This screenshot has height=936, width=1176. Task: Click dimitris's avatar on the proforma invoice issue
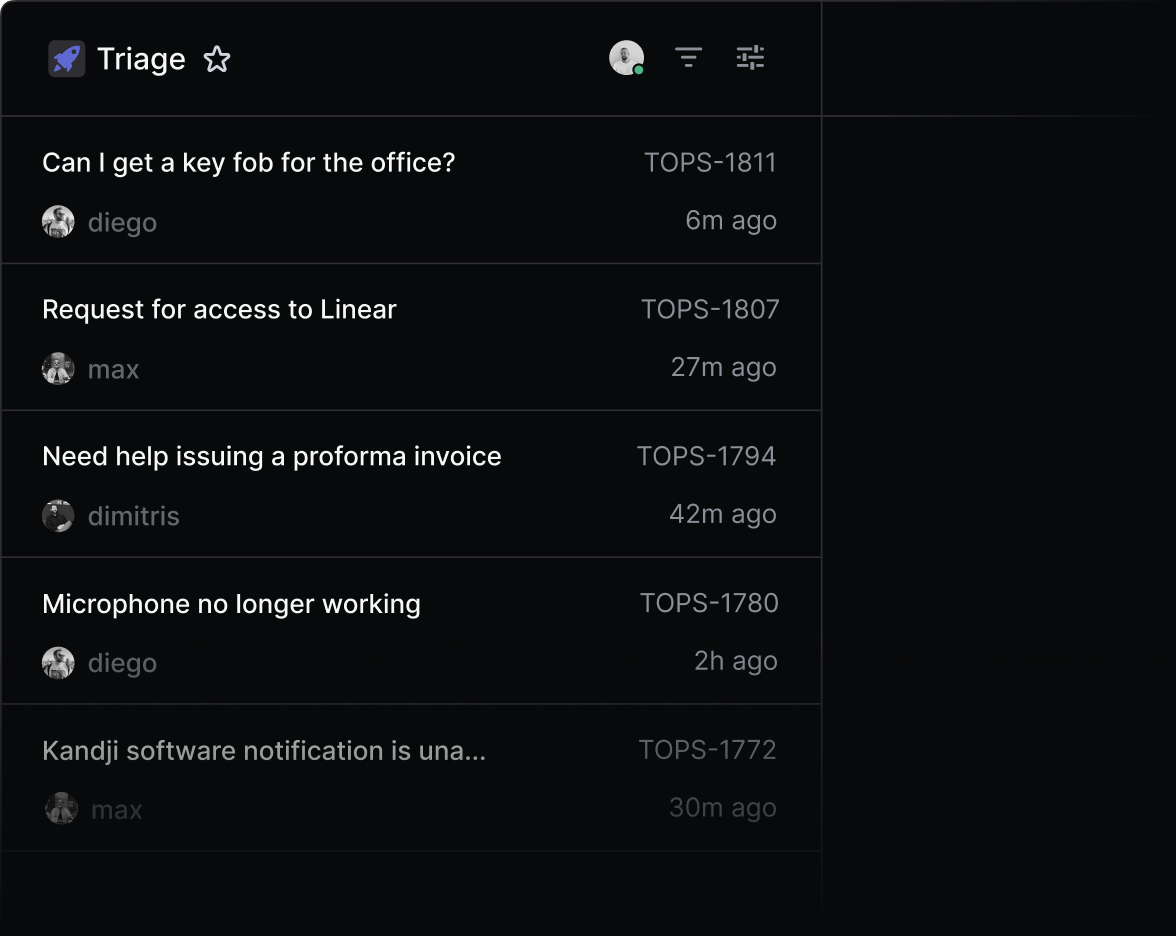pyautogui.click(x=58, y=515)
